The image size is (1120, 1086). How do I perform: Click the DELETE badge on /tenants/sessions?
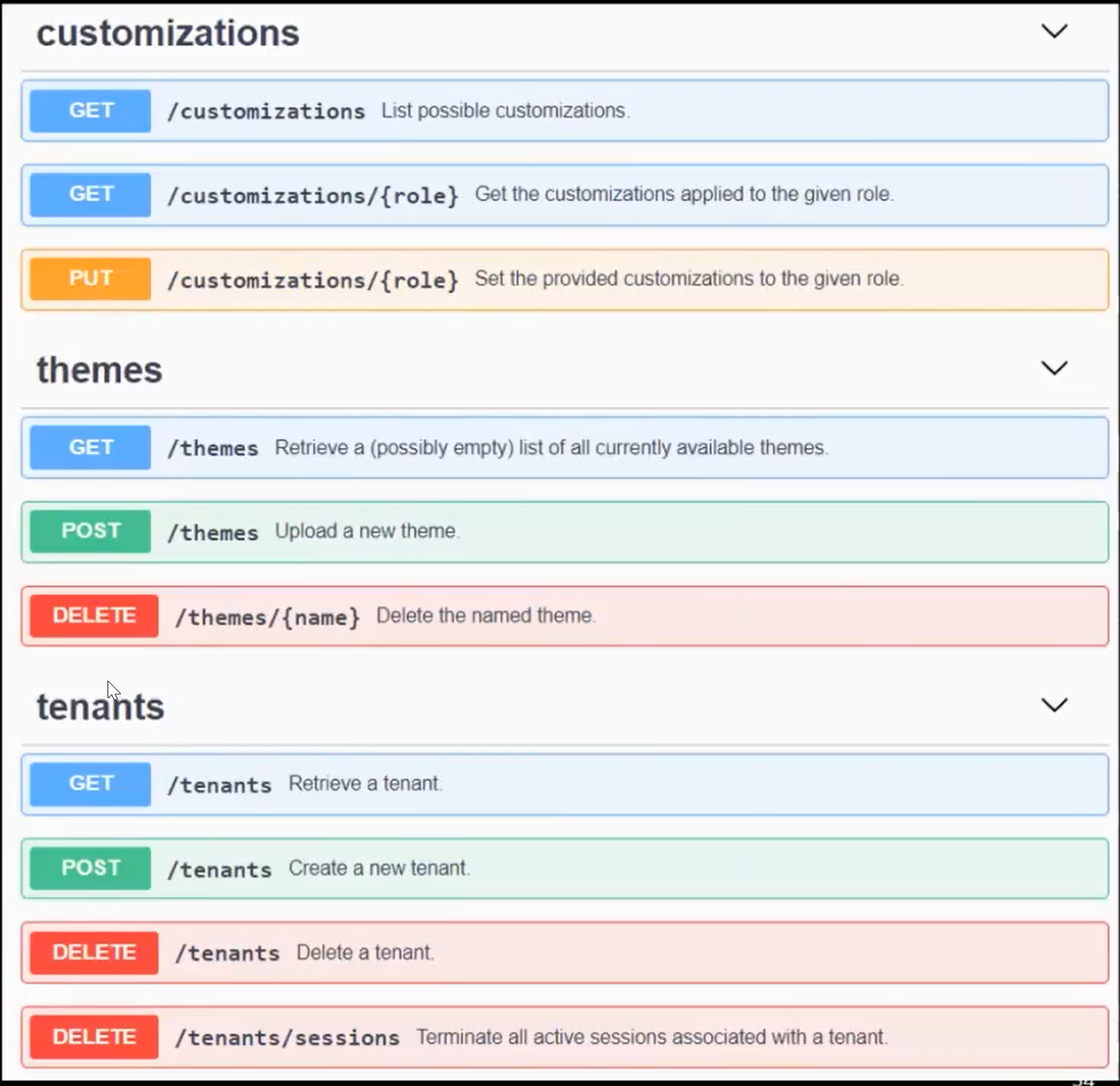tap(93, 1036)
